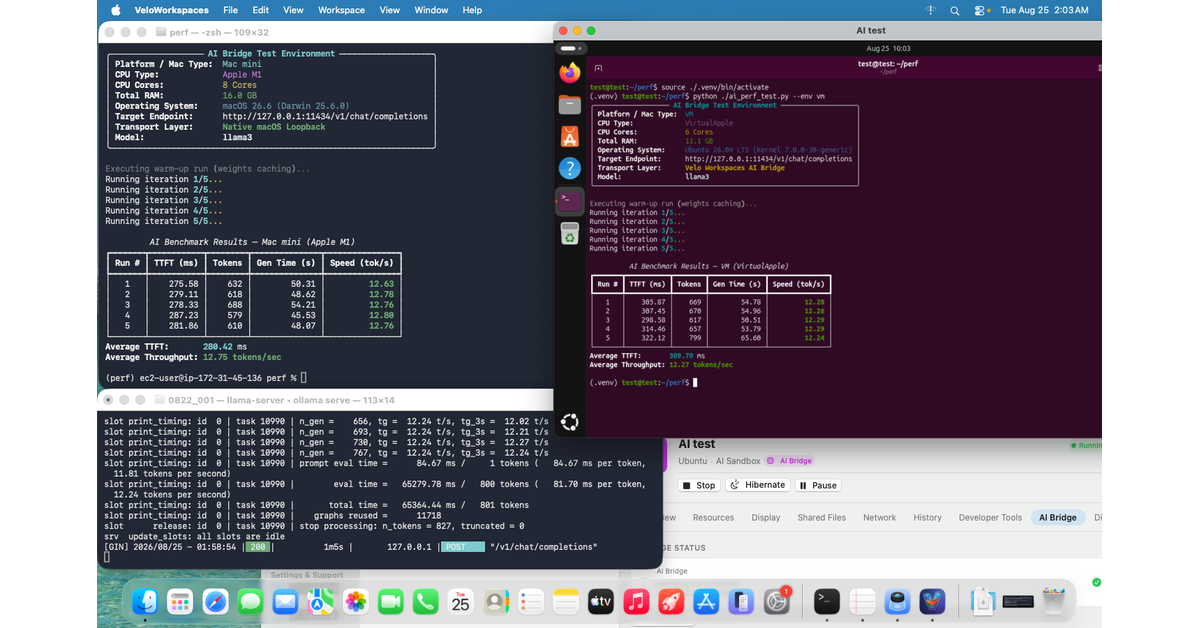Open the File menu
This screenshot has height=628, width=1200.
(231, 10)
